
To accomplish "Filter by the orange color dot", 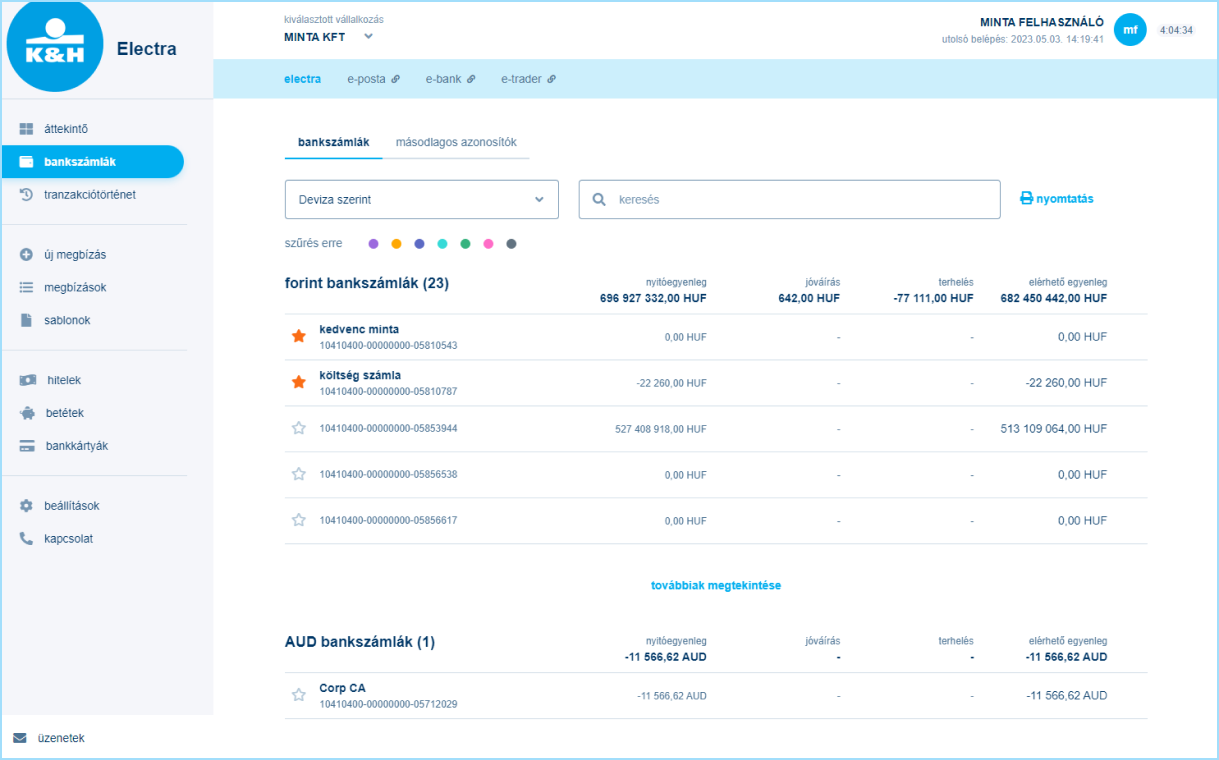I will 396,244.
